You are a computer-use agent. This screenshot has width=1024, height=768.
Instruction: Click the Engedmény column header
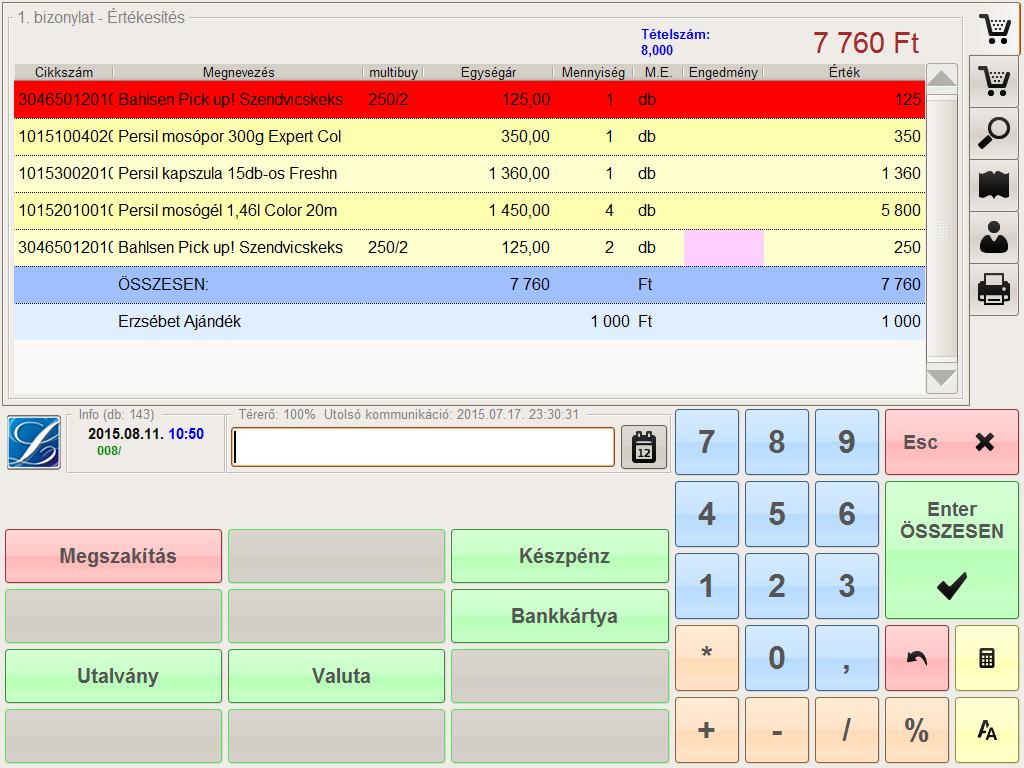[723, 72]
